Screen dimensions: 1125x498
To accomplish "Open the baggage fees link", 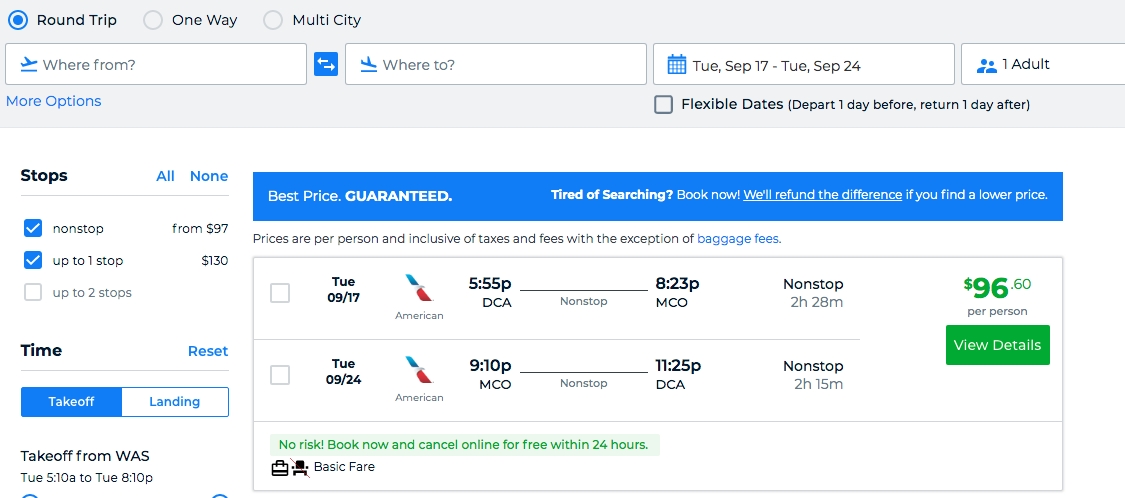I will point(738,239).
